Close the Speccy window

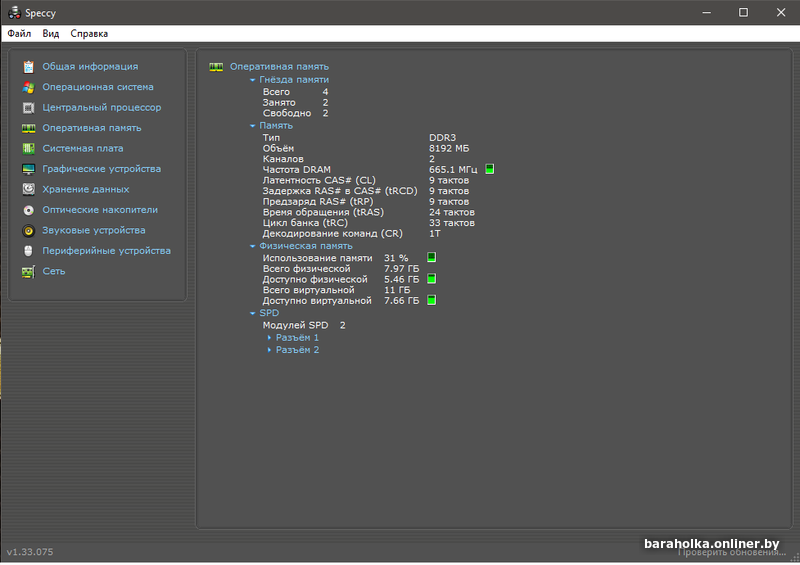coord(781,13)
